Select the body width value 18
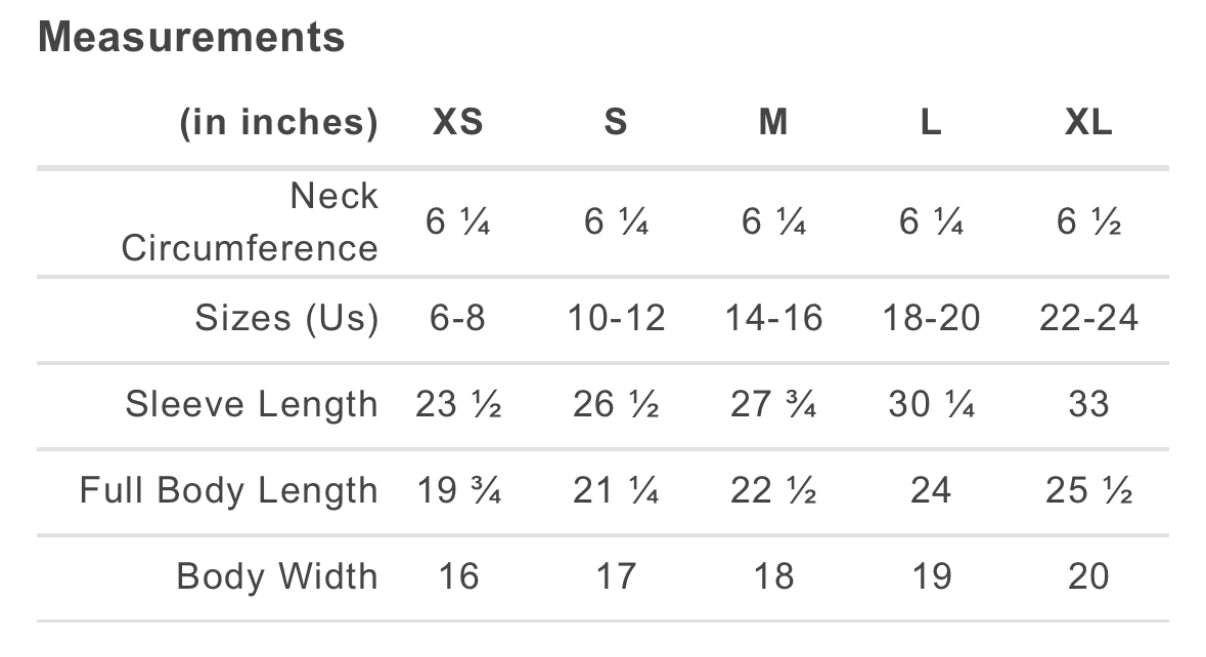The width and height of the screenshot is (1206, 657). pyautogui.click(x=773, y=577)
